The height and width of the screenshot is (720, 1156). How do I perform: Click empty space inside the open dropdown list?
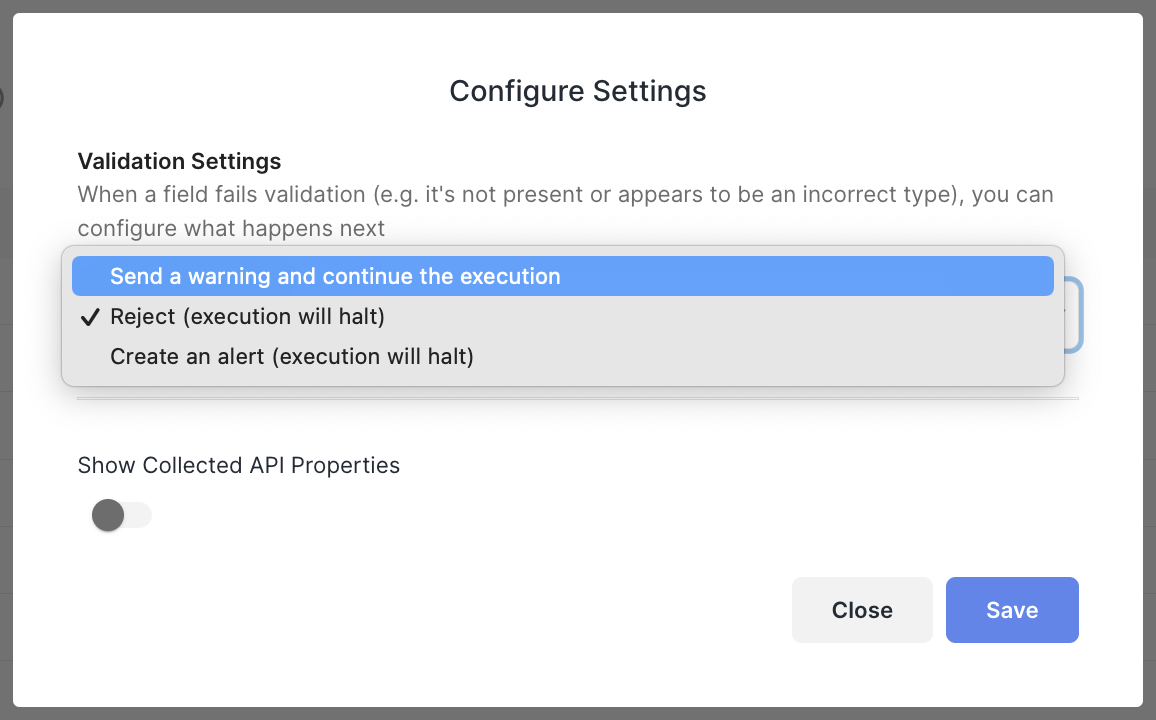pyautogui.click(x=760, y=356)
